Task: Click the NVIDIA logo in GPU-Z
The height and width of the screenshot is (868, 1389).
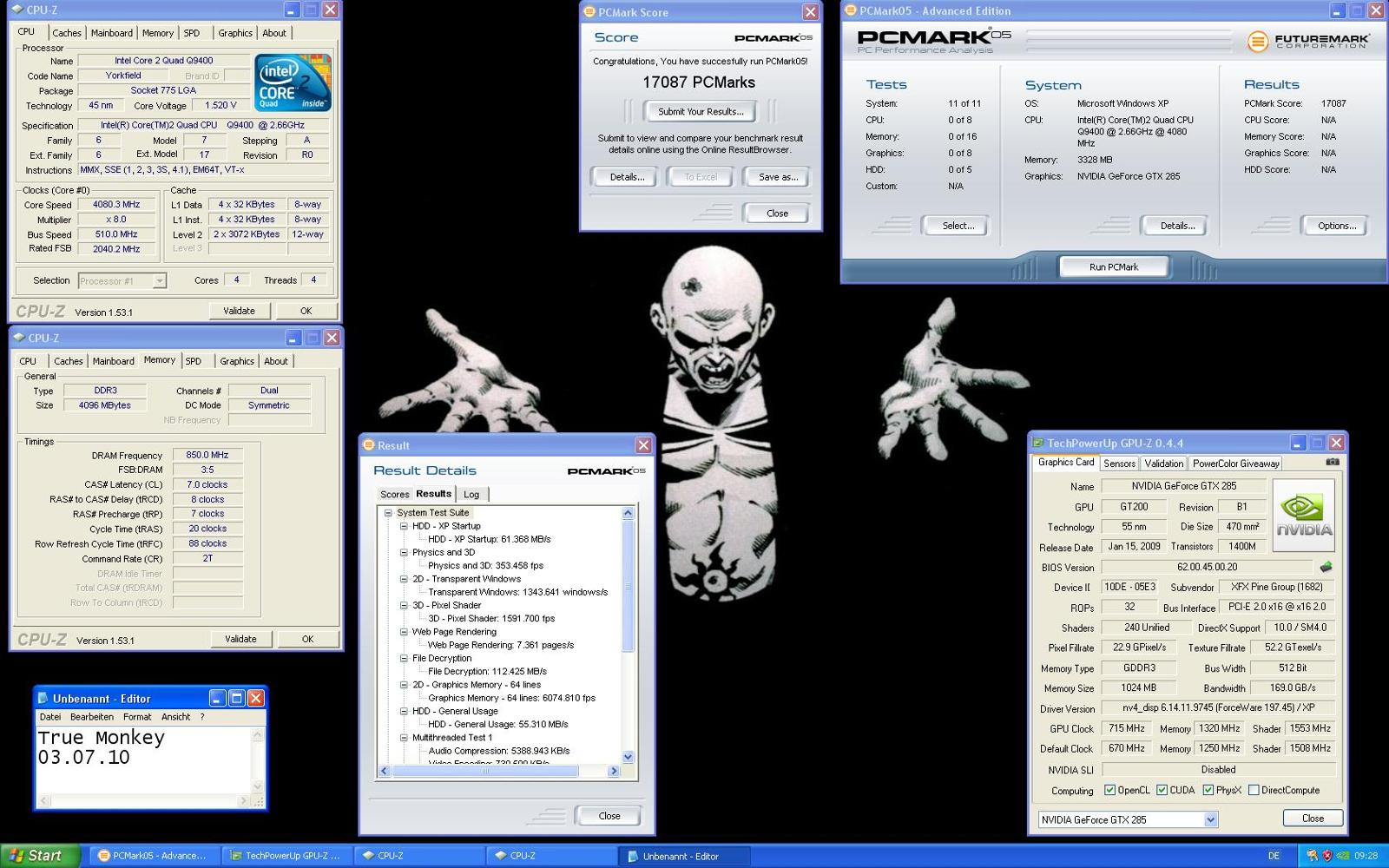Action: click(1303, 516)
